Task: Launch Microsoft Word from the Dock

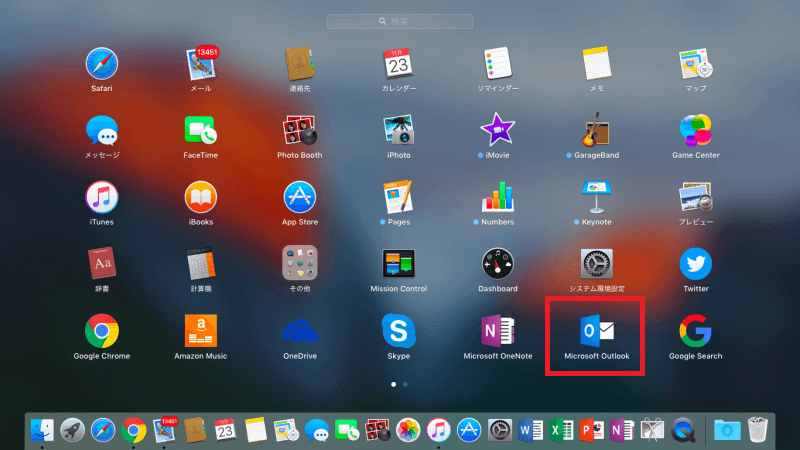Action: [530, 430]
